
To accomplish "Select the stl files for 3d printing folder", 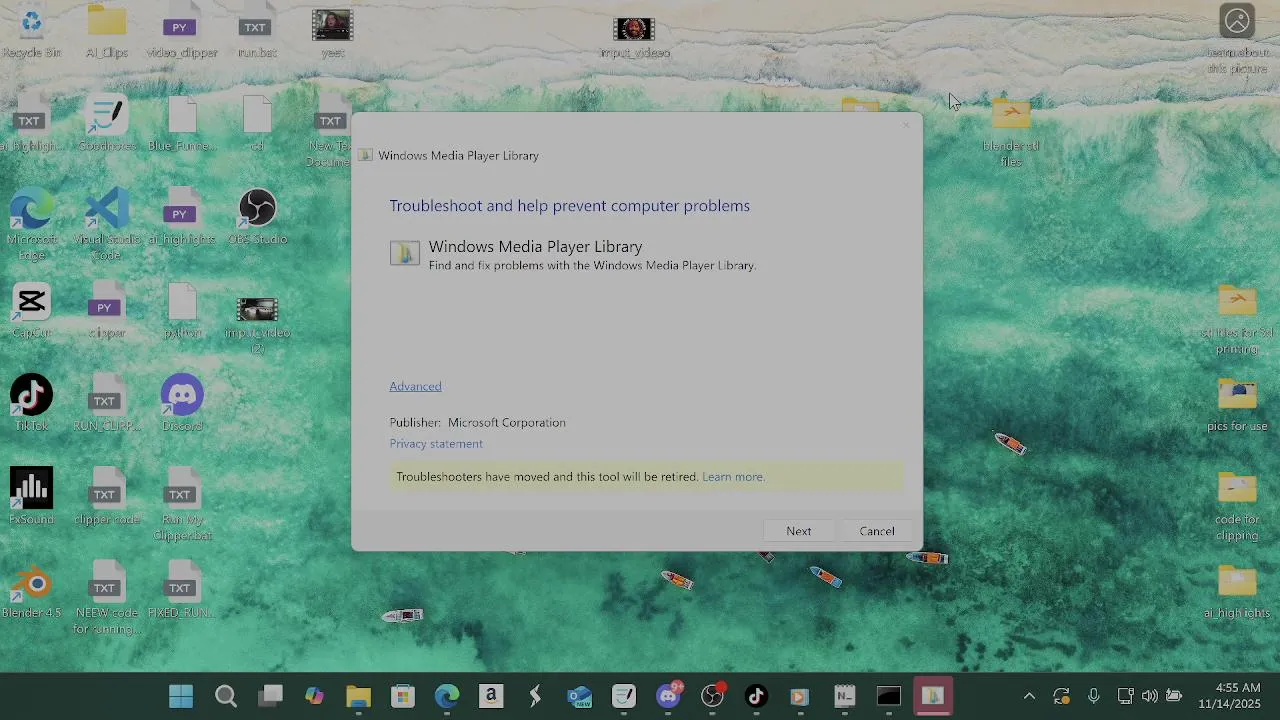I will [x=1237, y=320].
